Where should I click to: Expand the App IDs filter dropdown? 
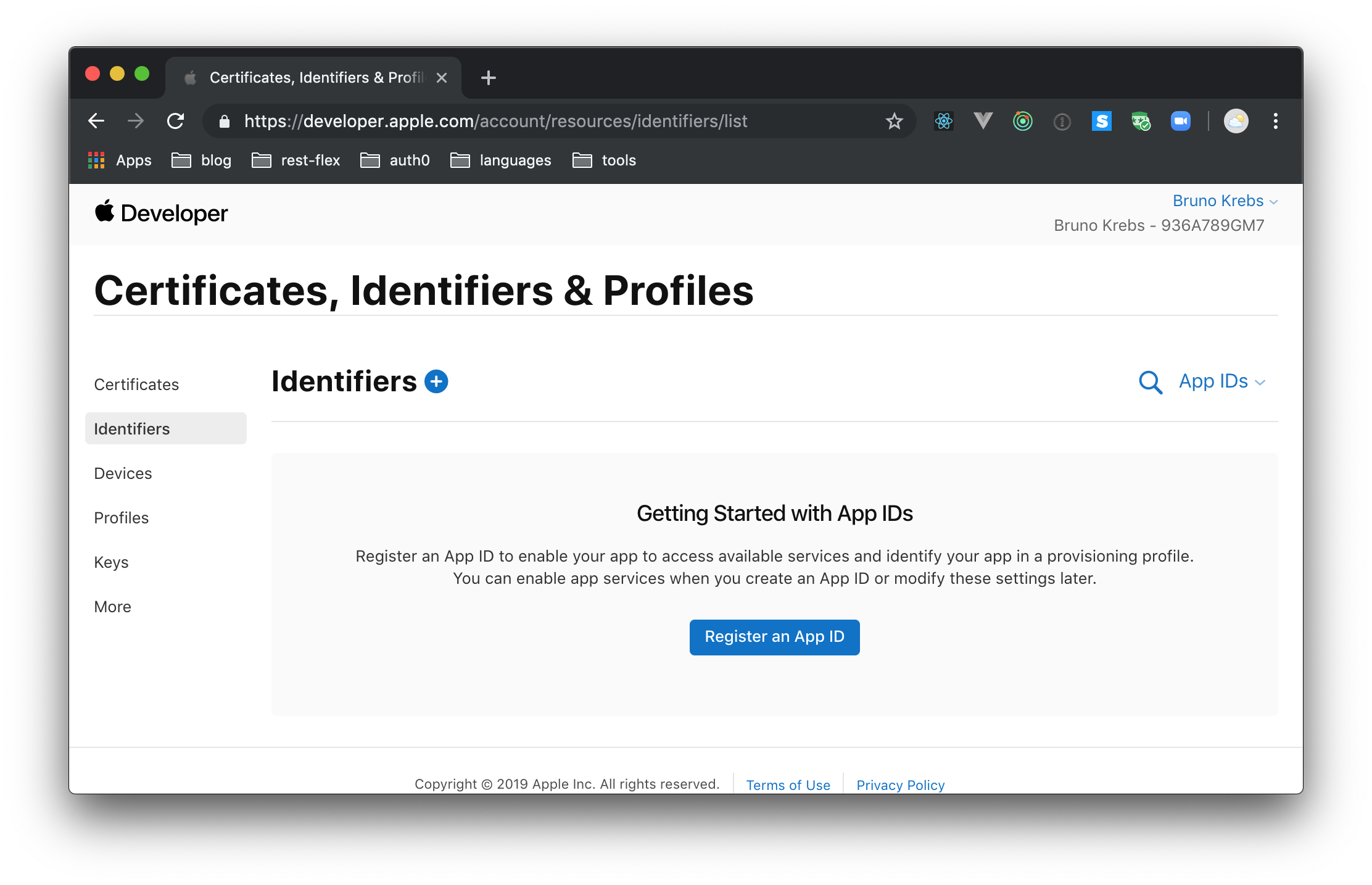tap(1221, 381)
